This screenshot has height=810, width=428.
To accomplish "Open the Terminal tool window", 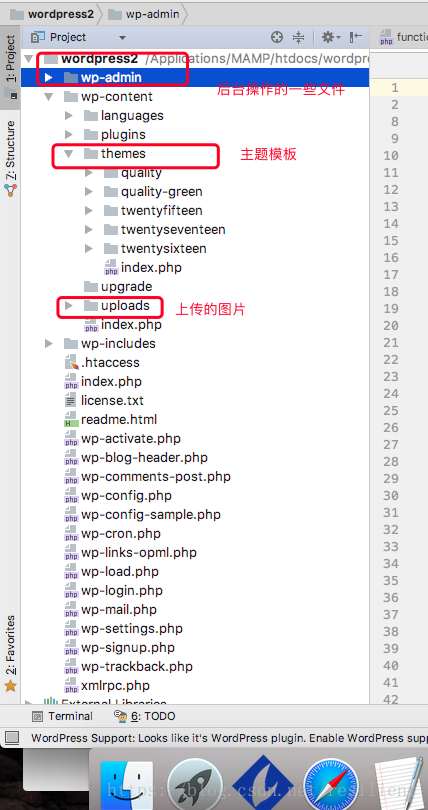I will pyautogui.click(x=62, y=716).
